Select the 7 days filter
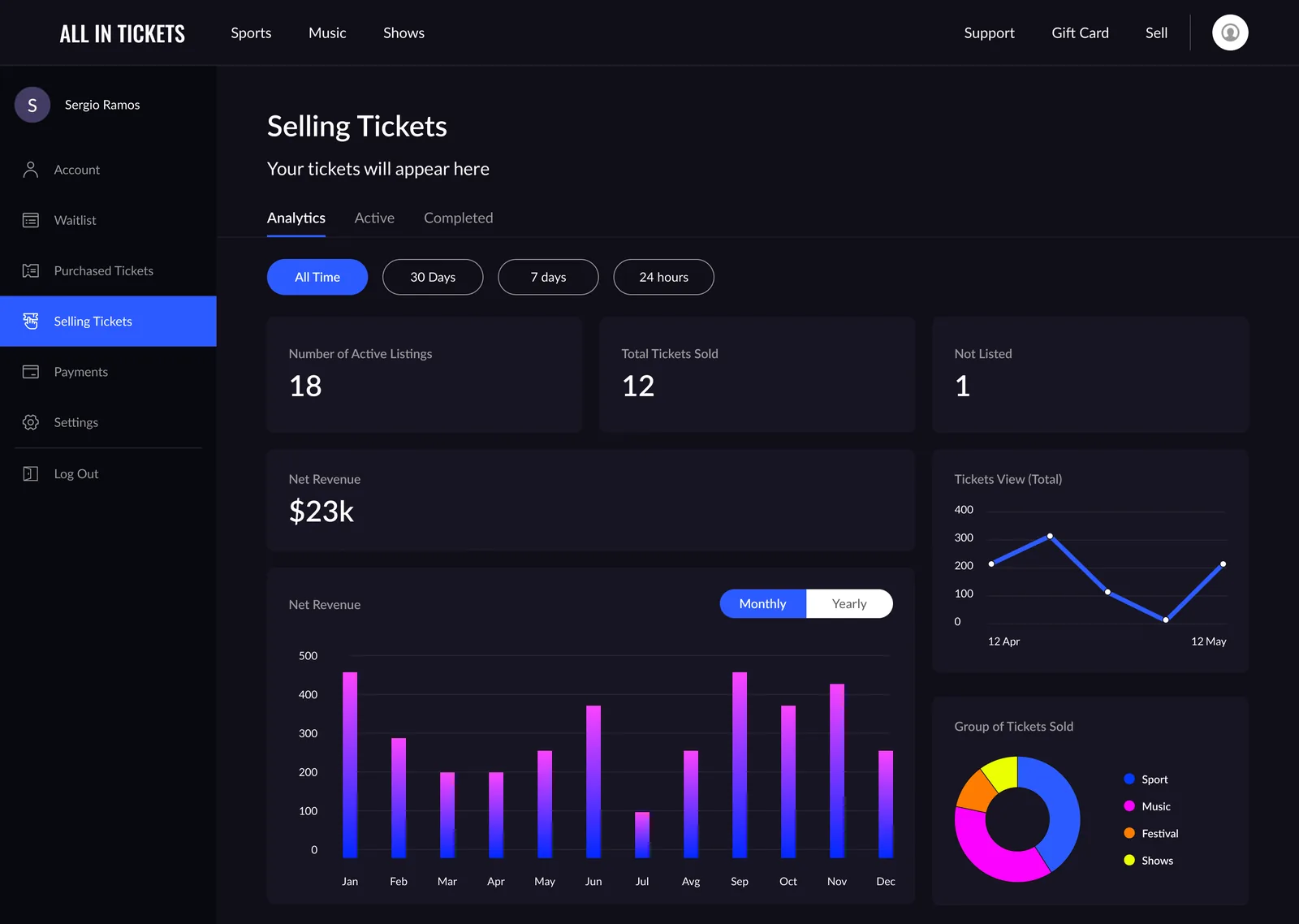The height and width of the screenshot is (924, 1299). point(548,277)
